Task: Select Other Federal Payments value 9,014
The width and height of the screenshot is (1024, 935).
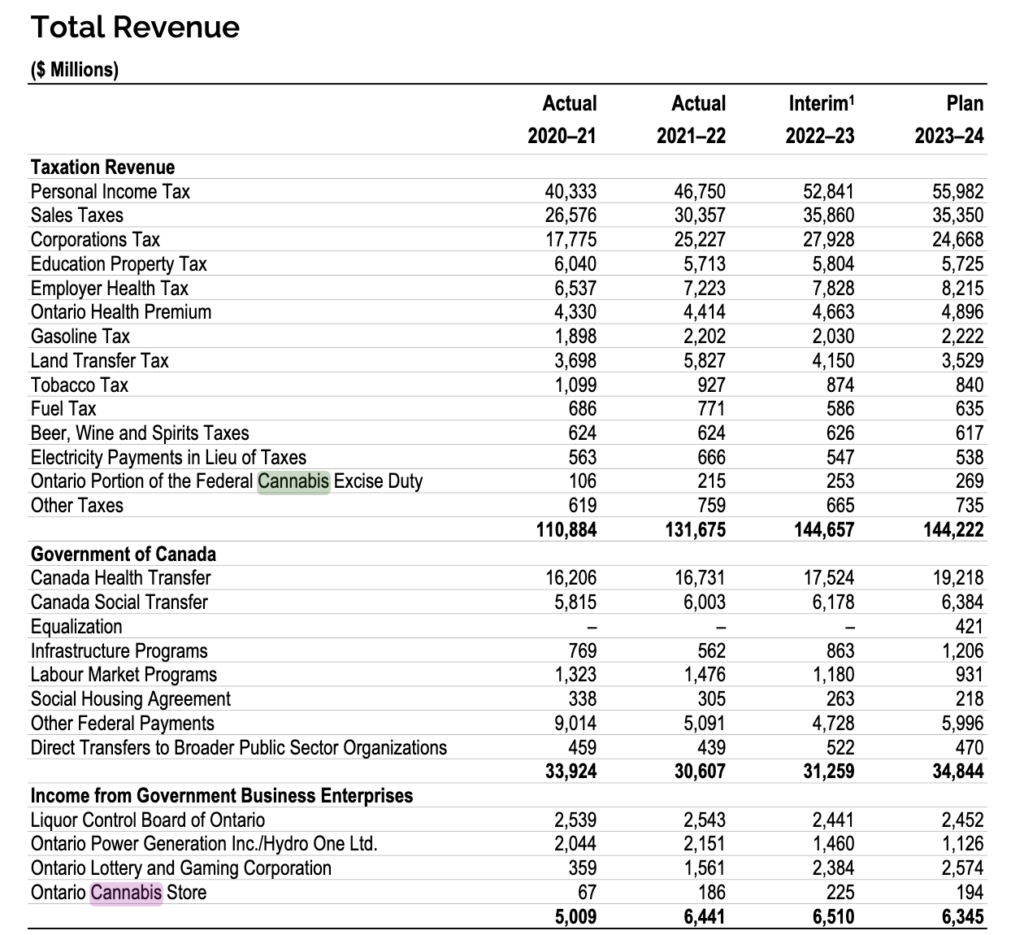Action: (x=575, y=723)
